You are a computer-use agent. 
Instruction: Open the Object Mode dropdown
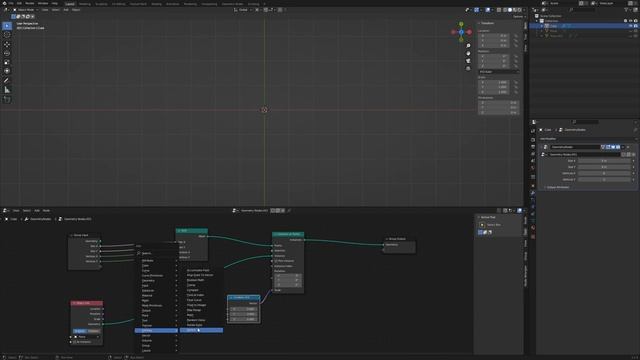pyautogui.click(x=26, y=10)
